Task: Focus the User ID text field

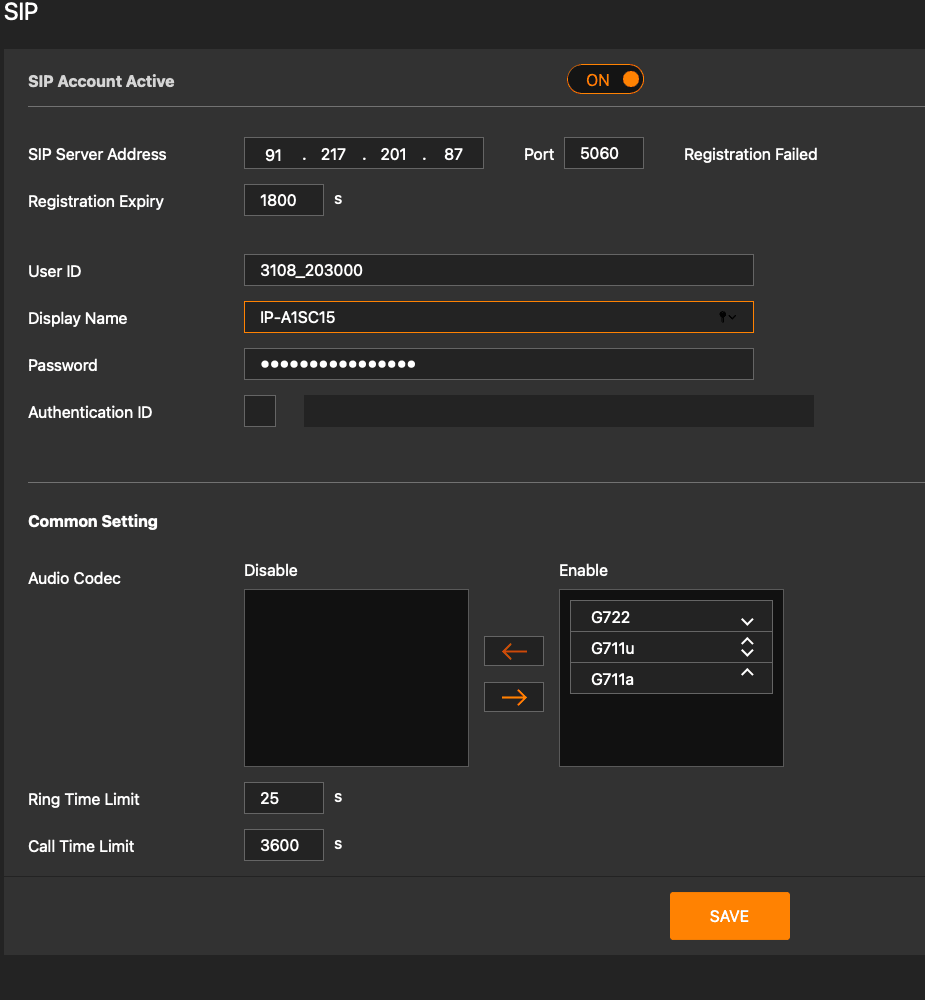Action: click(498, 270)
